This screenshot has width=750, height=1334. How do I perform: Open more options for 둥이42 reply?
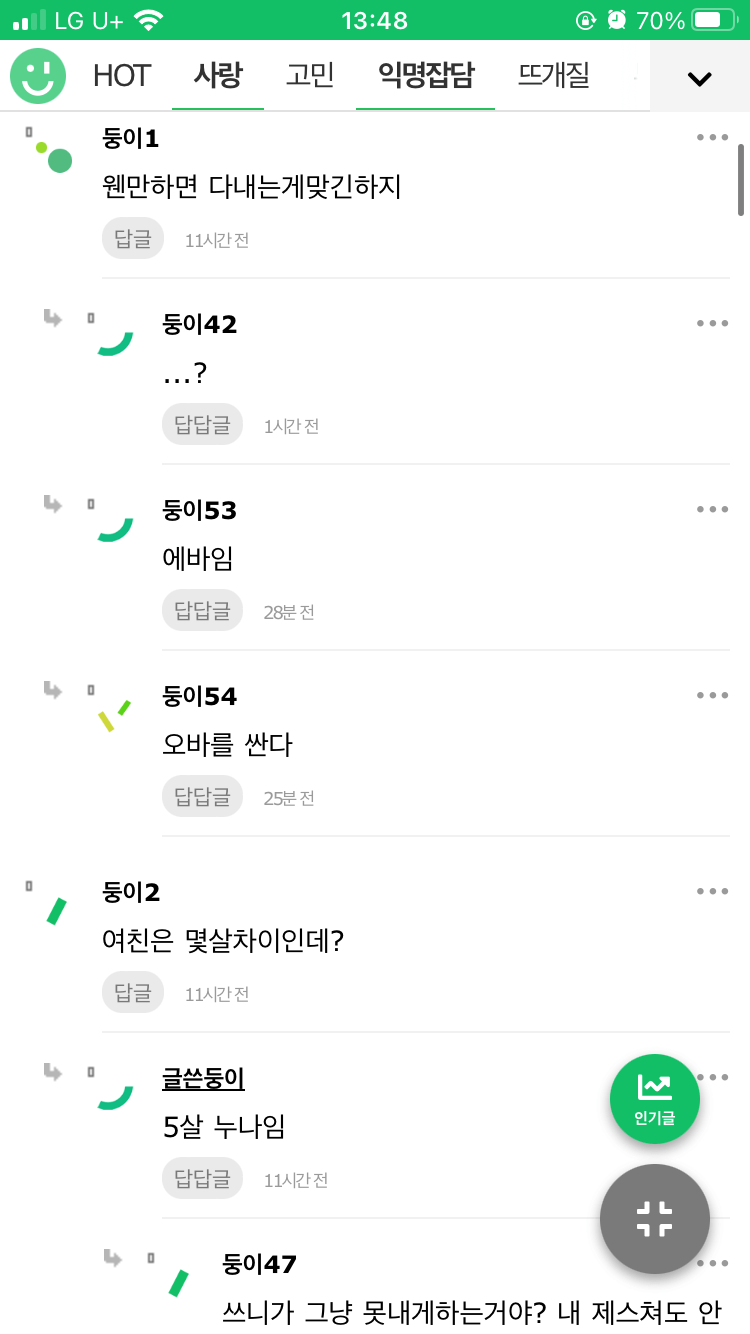(x=713, y=324)
